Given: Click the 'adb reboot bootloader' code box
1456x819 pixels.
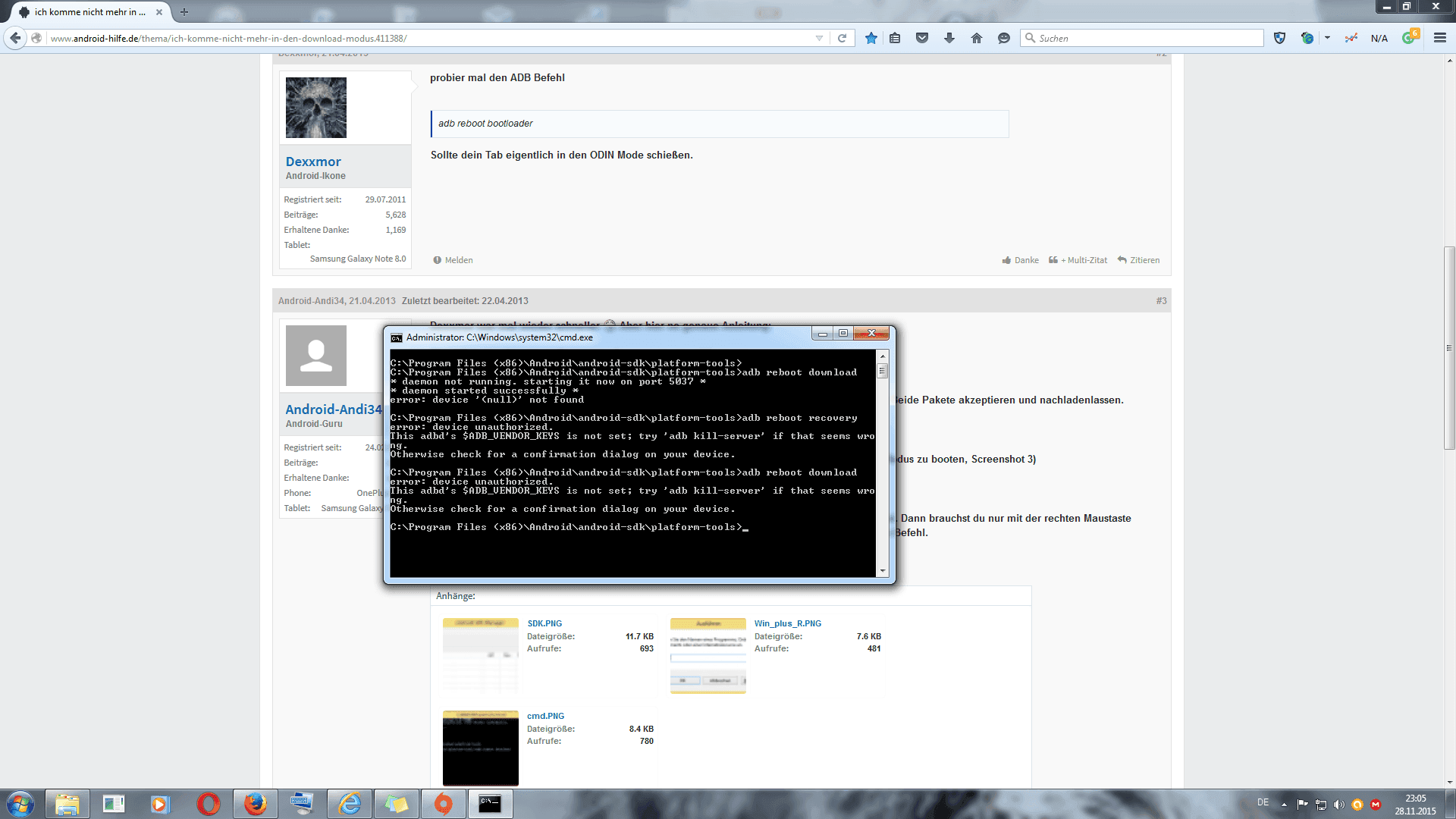Looking at the screenshot, I should tap(720, 124).
